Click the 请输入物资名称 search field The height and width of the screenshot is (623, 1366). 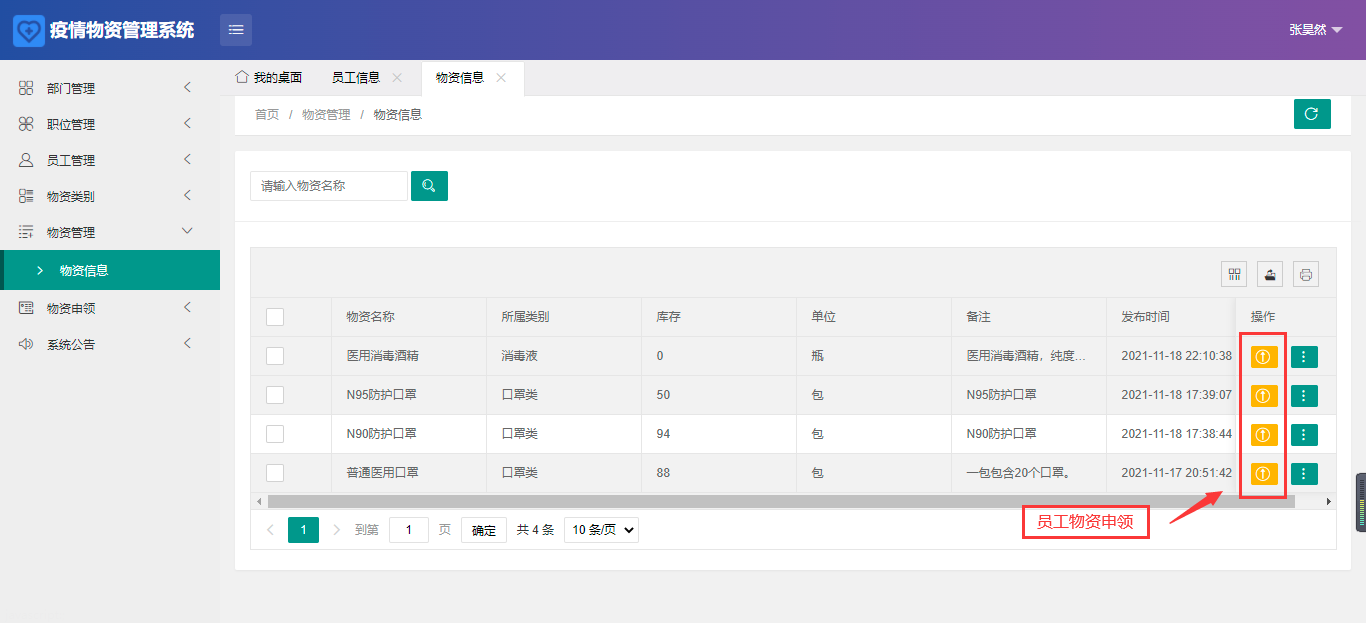click(329, 186)
